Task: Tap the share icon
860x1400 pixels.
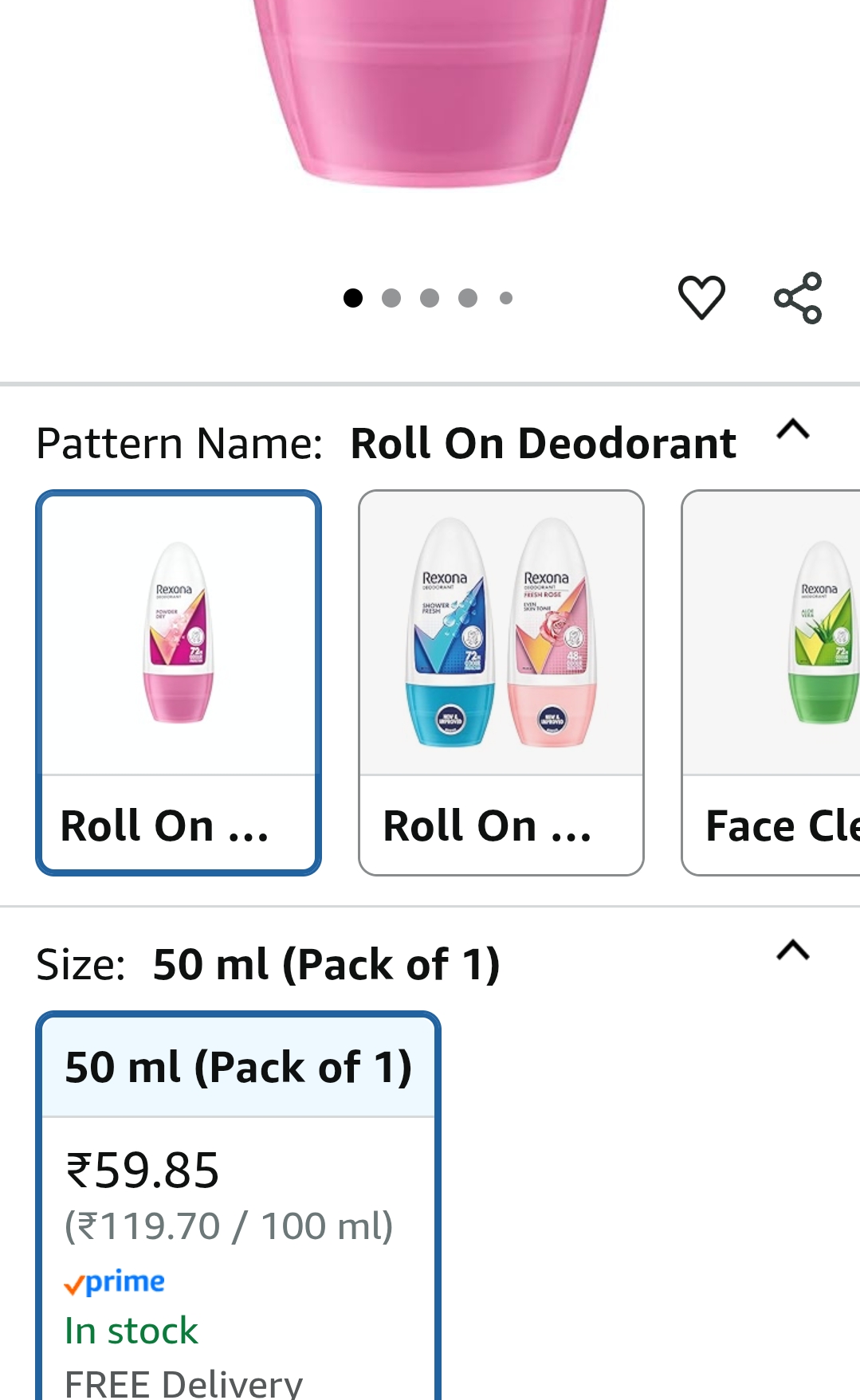Action: tap(798, 297)
